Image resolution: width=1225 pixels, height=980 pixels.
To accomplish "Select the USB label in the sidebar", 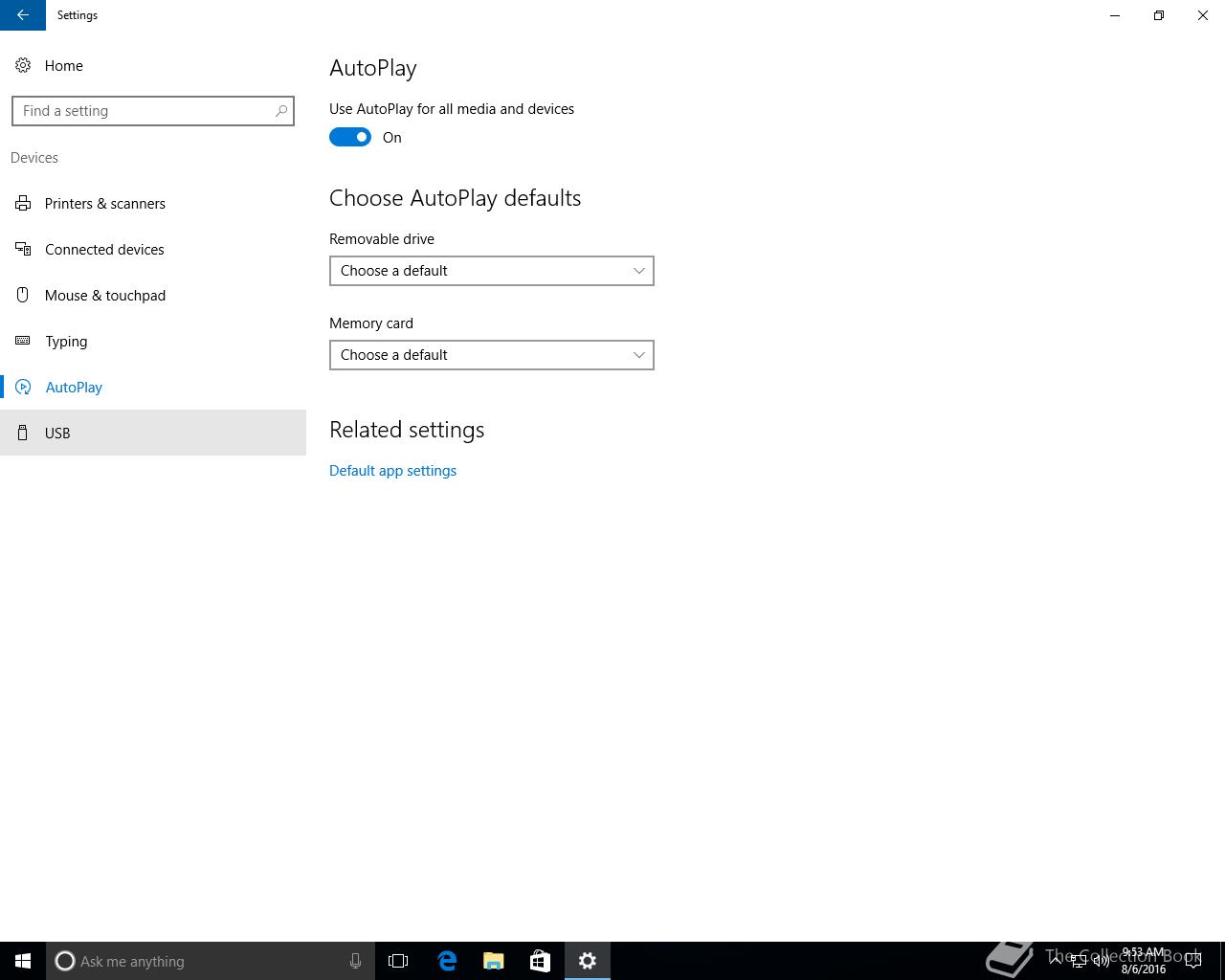I will (x=57, y=433).
